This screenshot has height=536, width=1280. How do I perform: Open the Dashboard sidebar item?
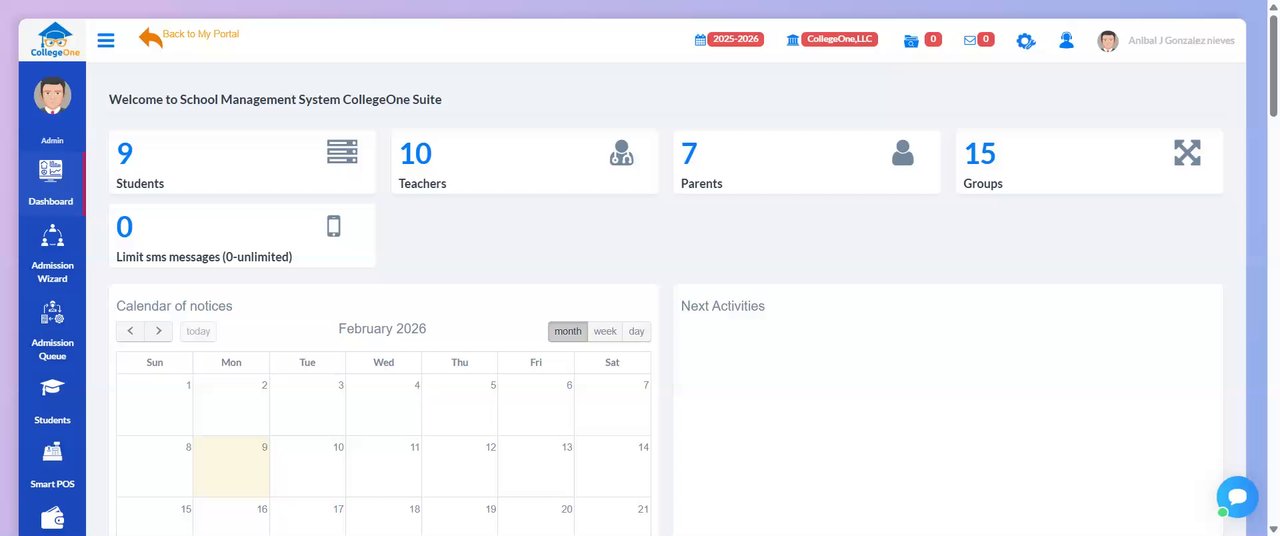tap(51, 182)
